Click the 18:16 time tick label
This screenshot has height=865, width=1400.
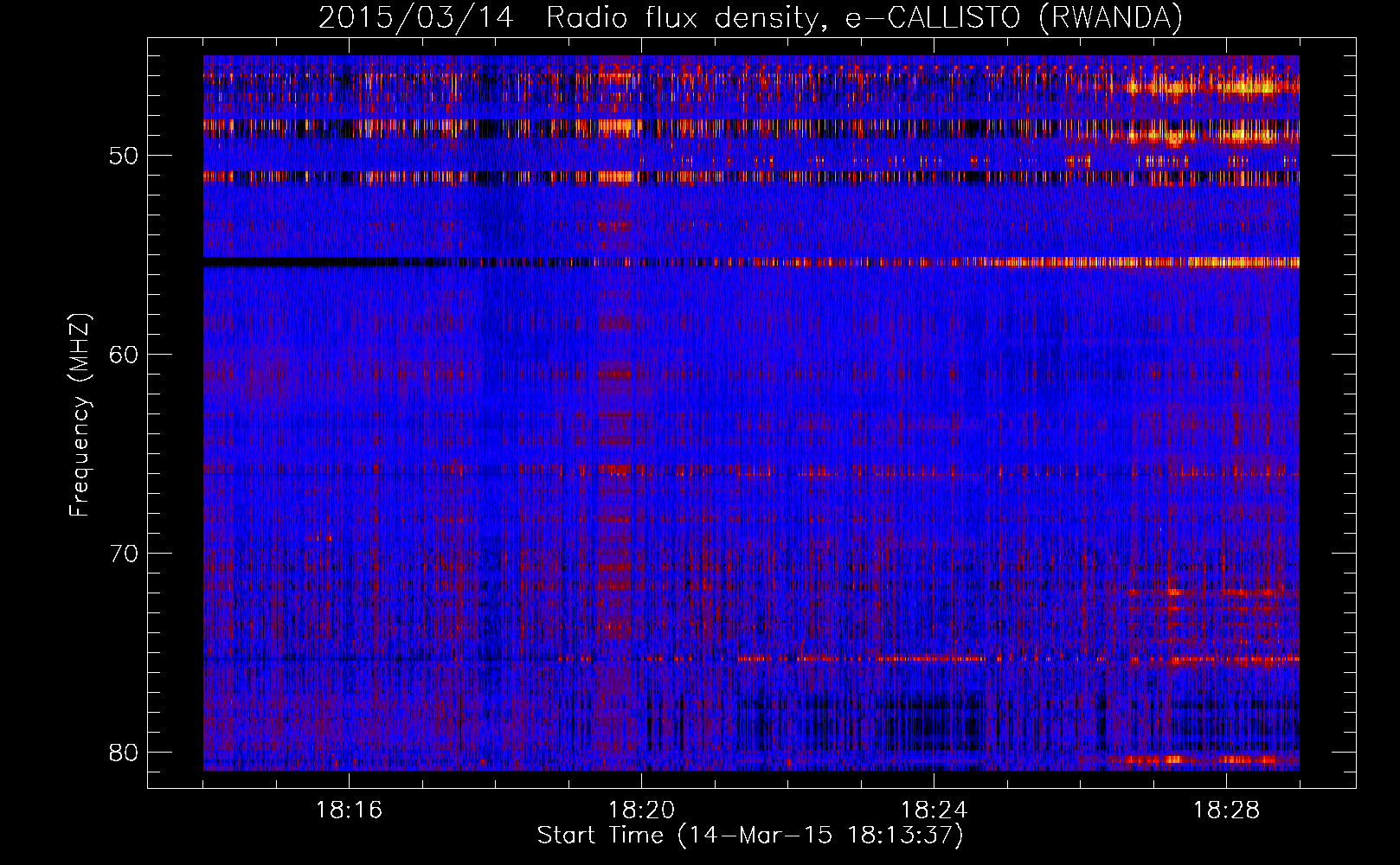pos(349,811)
